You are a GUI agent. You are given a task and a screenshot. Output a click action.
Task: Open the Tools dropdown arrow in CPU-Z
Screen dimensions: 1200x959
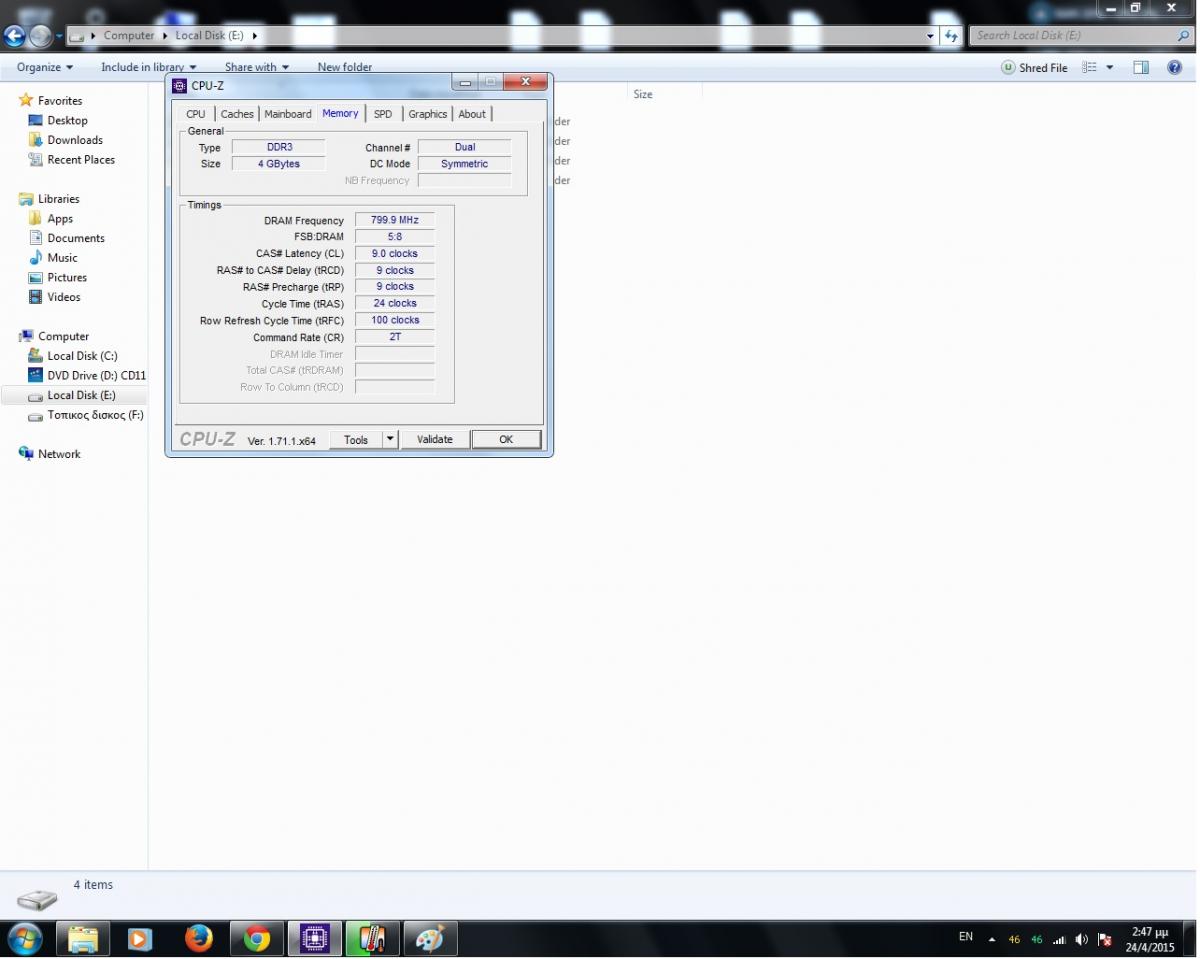(x=390, y=440)
